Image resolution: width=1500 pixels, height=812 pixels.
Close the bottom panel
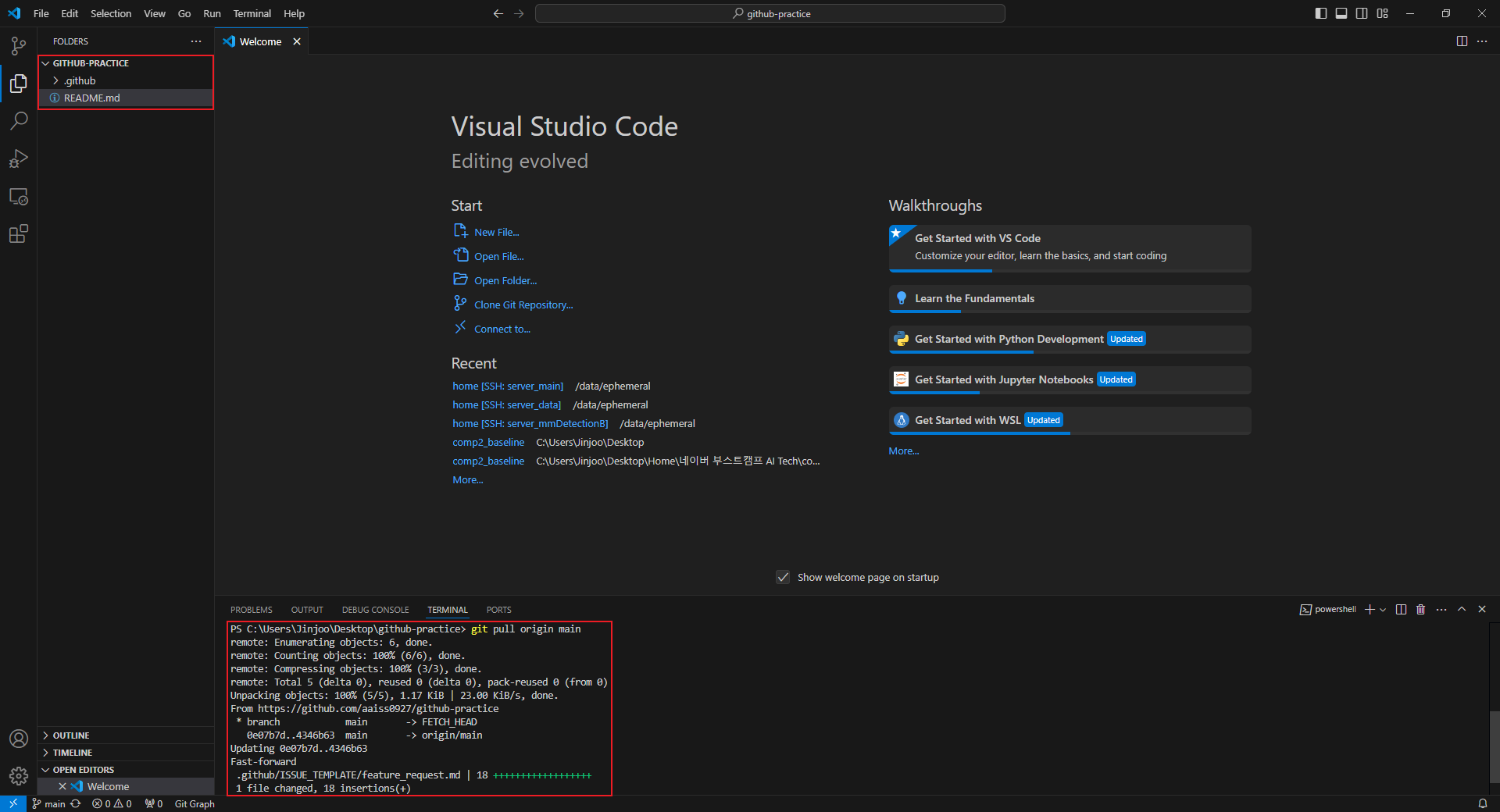[1482, 609]
